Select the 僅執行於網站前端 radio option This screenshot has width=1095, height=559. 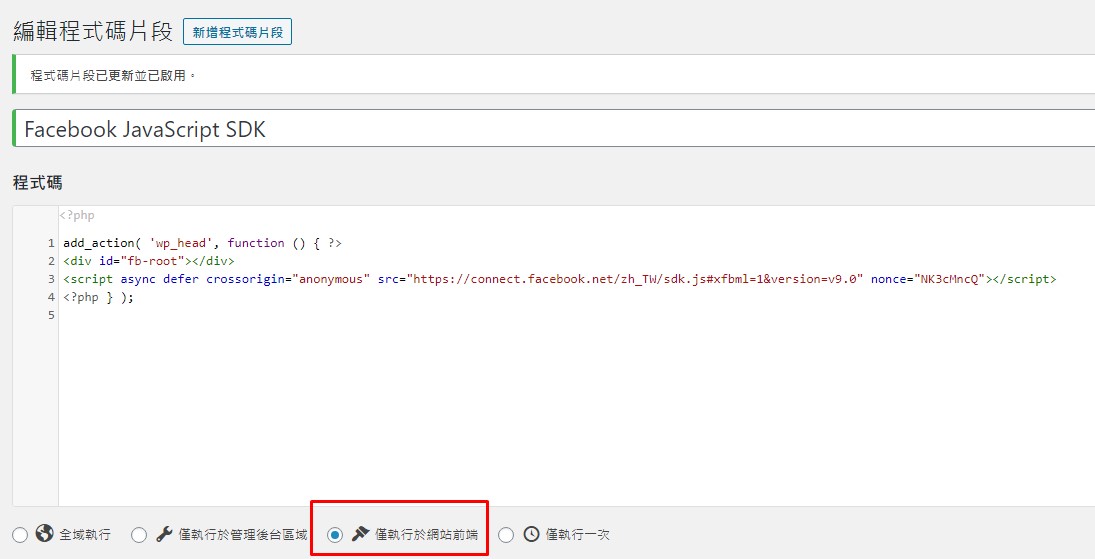(335, 535)
